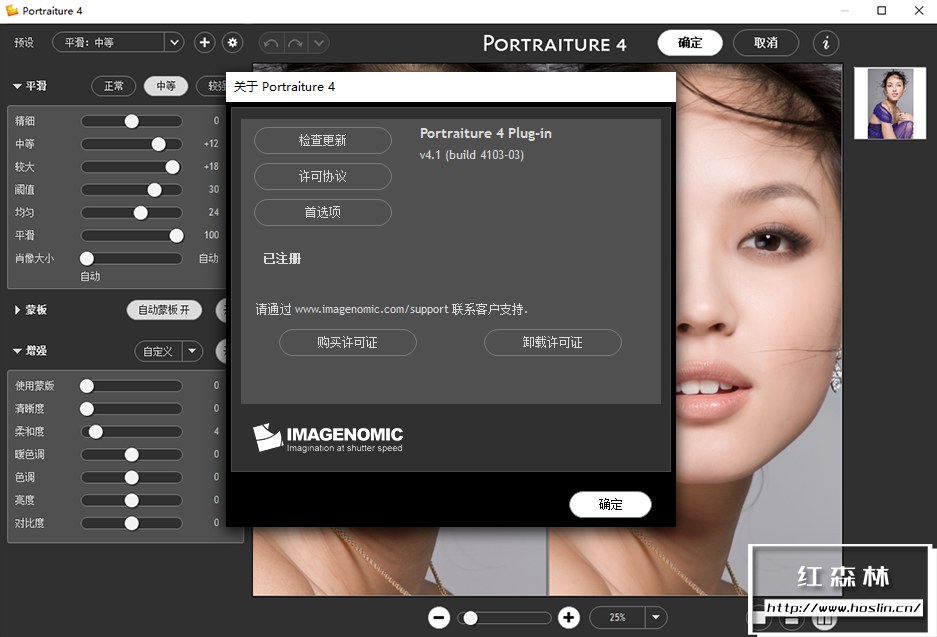Expand the 蒙板 section triangle
937x637 pixels.
[17, 310]
